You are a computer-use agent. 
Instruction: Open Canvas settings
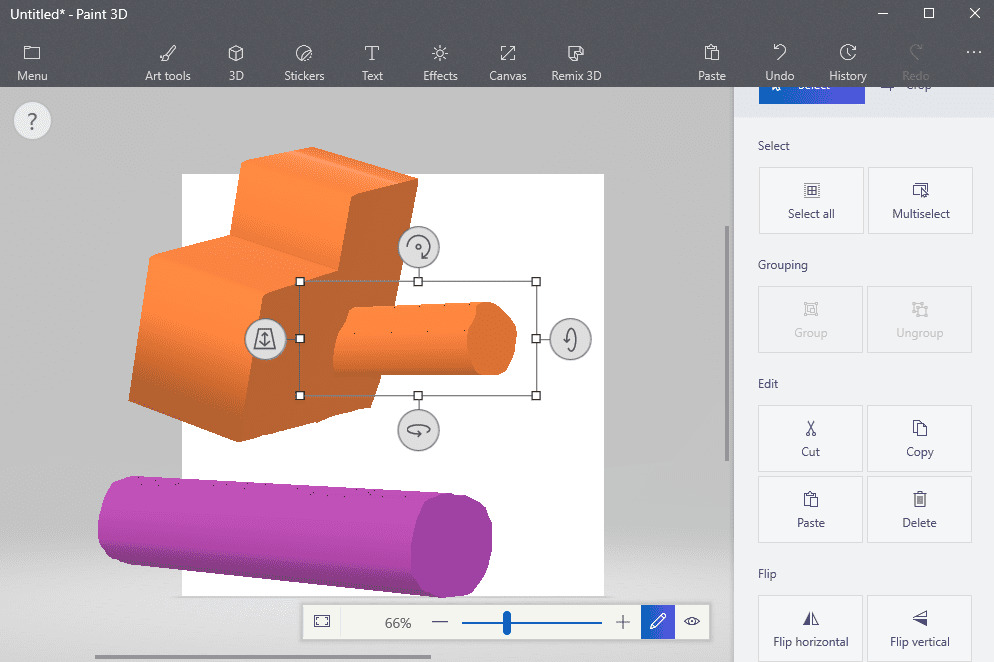[508, 62]
